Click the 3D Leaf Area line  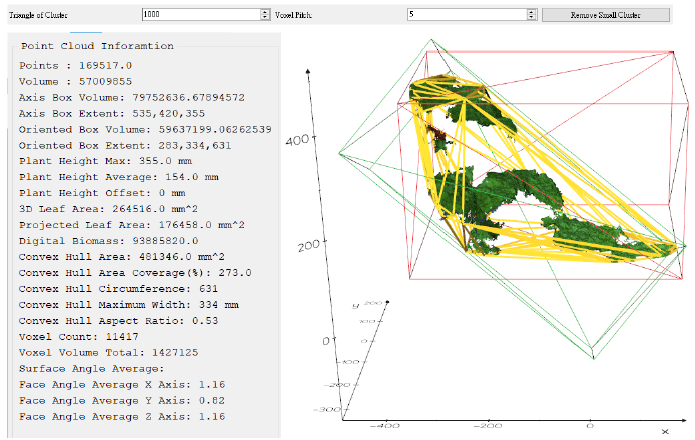pos(108,209)
